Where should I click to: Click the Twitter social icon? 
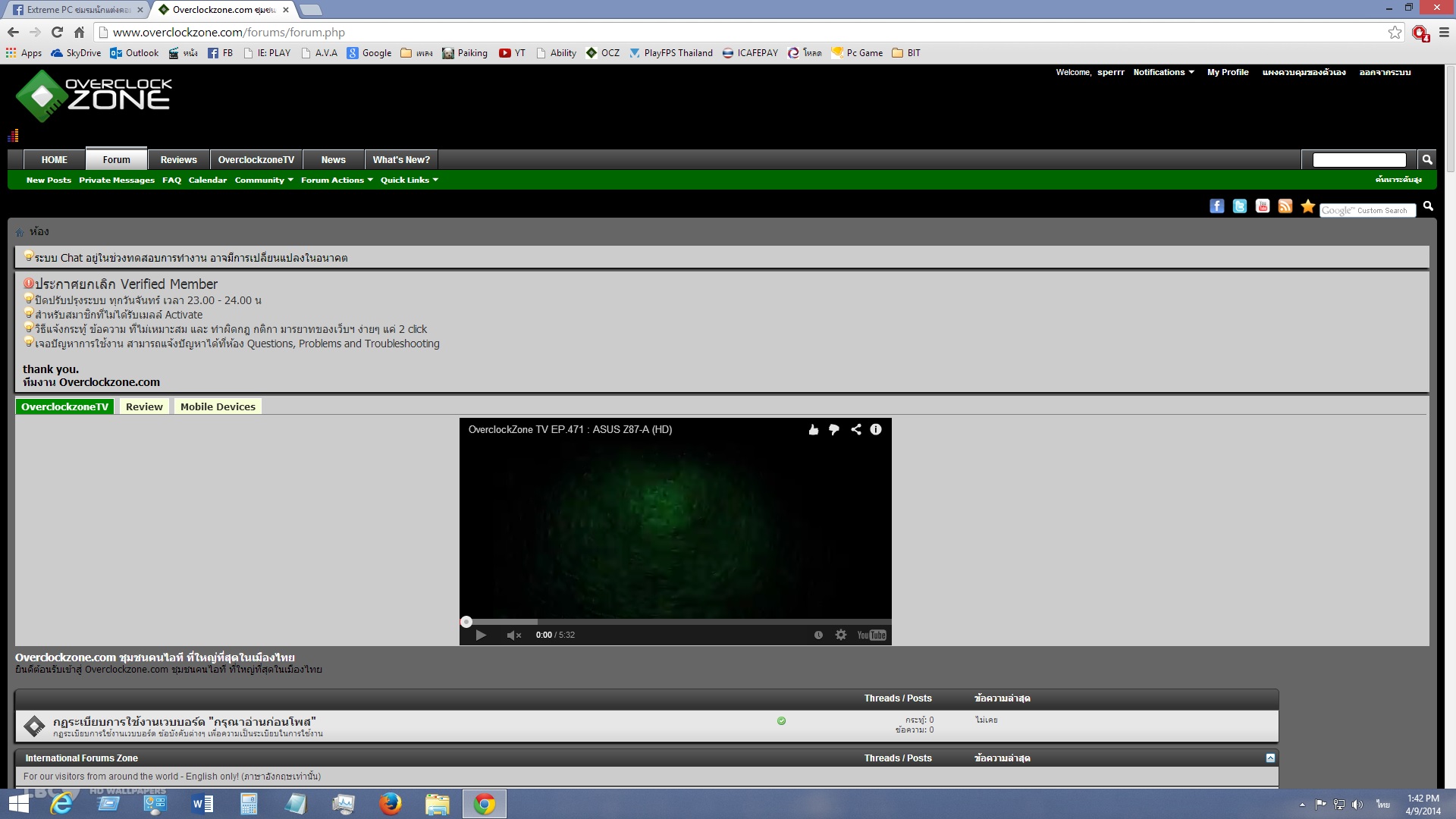click(x=1239, y=206)
